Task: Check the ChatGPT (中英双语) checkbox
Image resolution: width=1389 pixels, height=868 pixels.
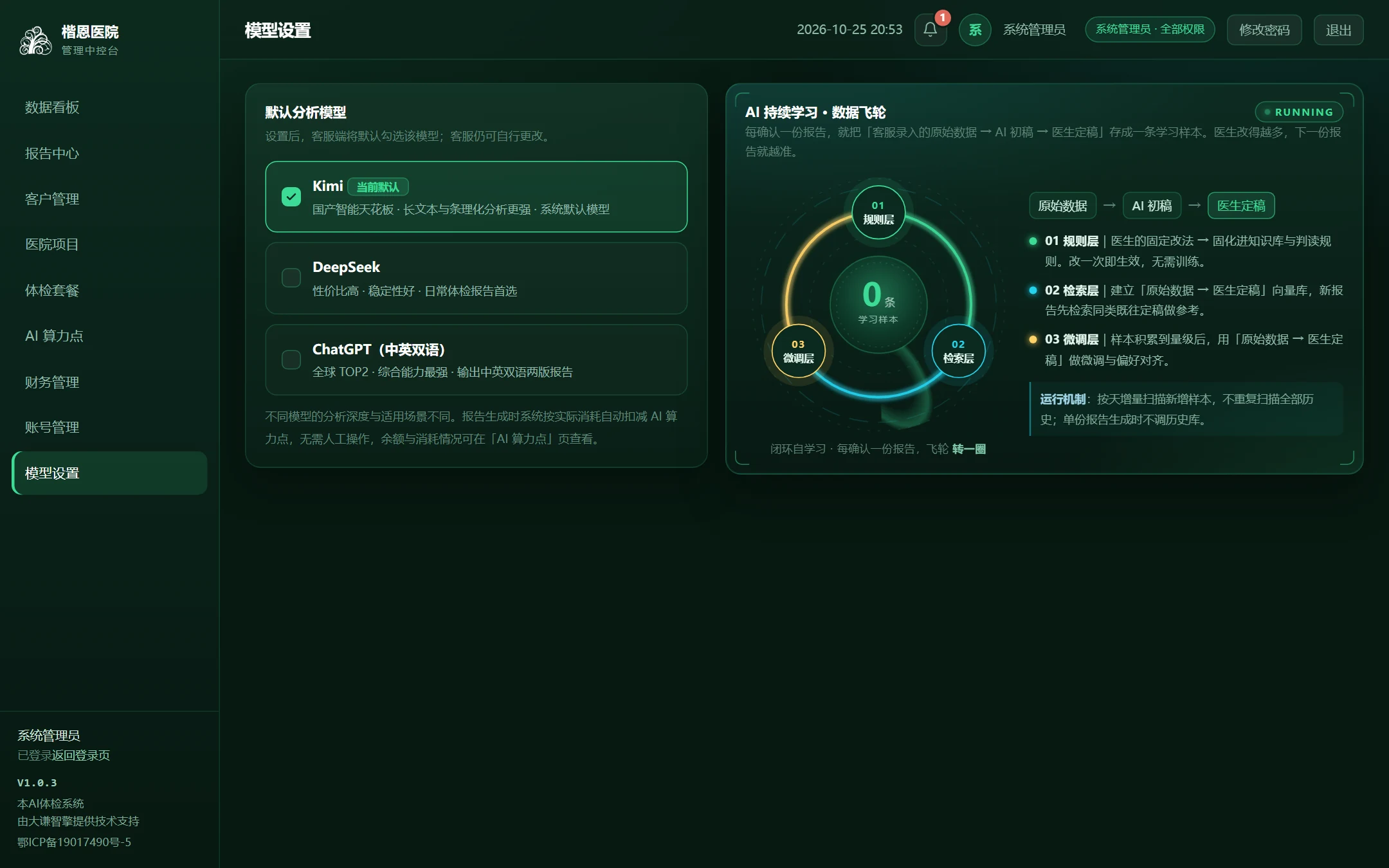Action: click(x=291, y=359)
